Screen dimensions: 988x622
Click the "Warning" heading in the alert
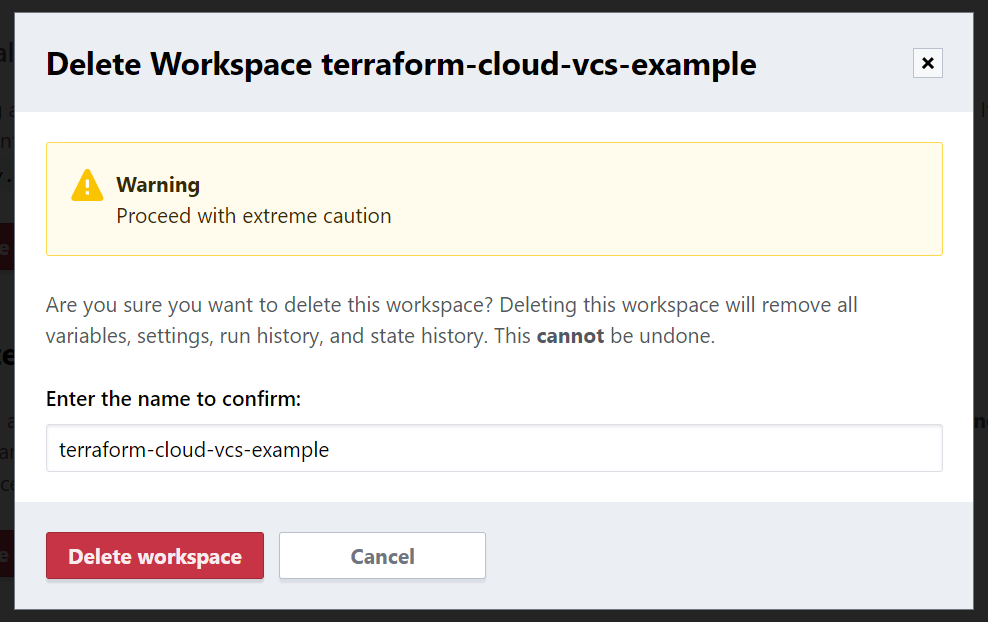(x=158, y=185)
